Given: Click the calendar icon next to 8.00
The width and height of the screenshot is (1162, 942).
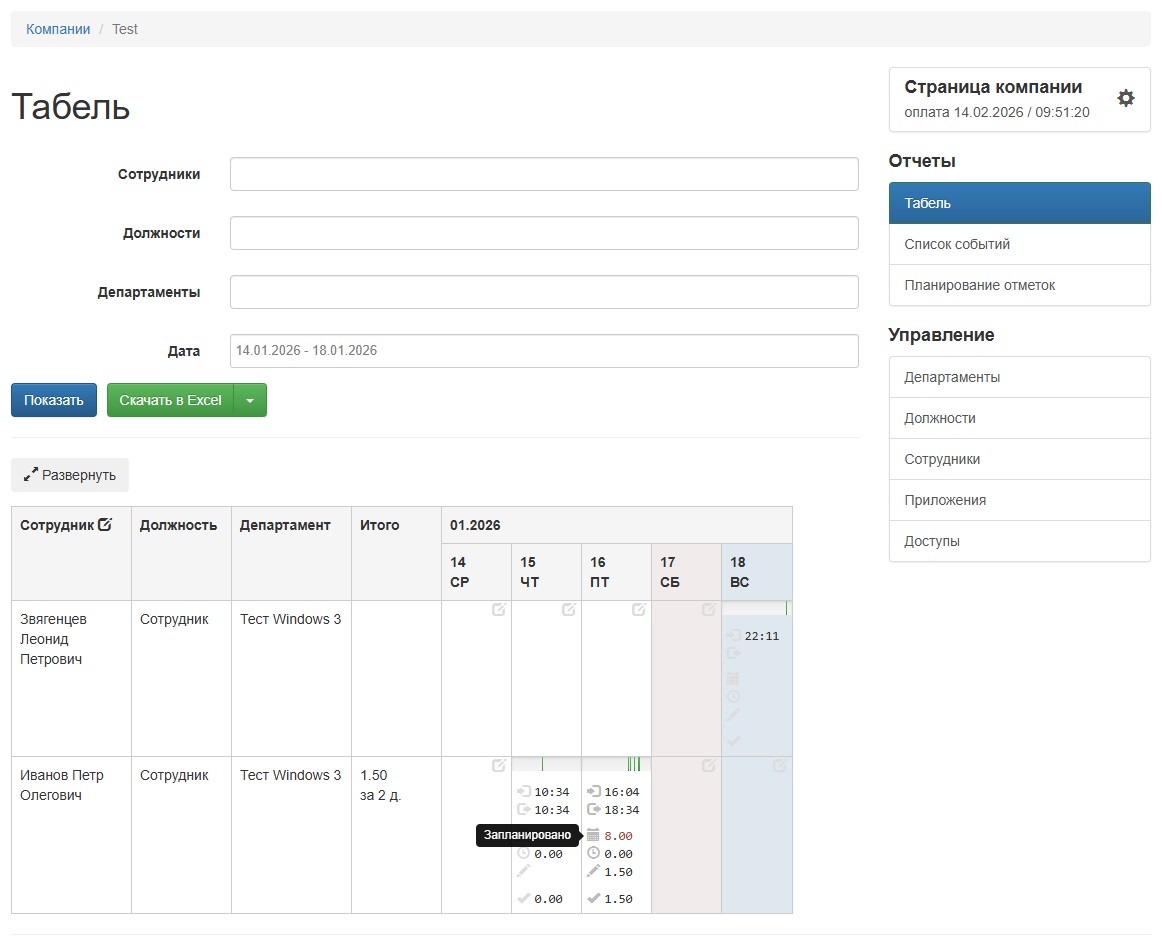Looking at the screenshot, I should (x=593, y=835).
